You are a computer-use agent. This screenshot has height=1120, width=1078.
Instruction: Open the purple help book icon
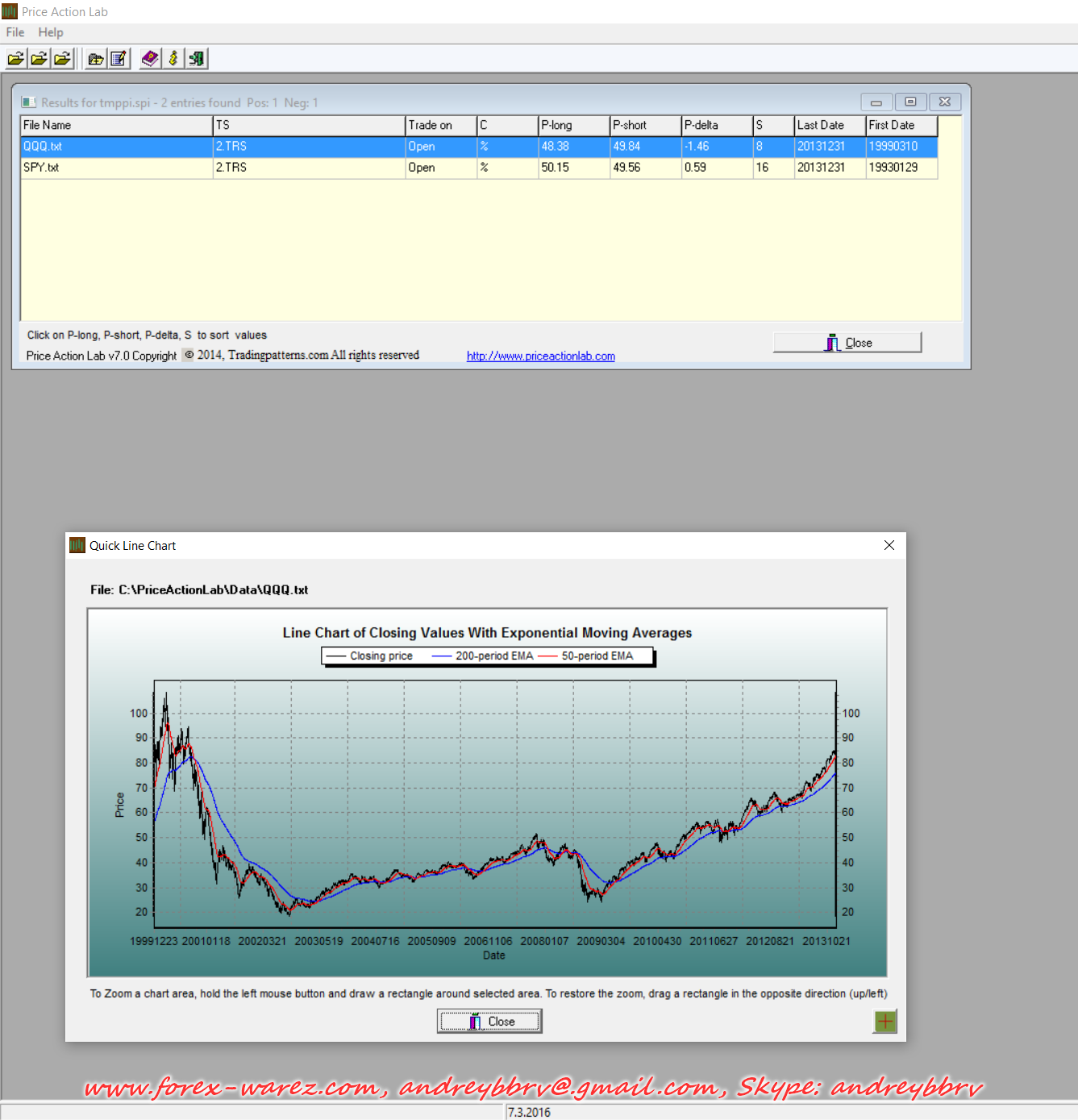(x=150, y=59)
